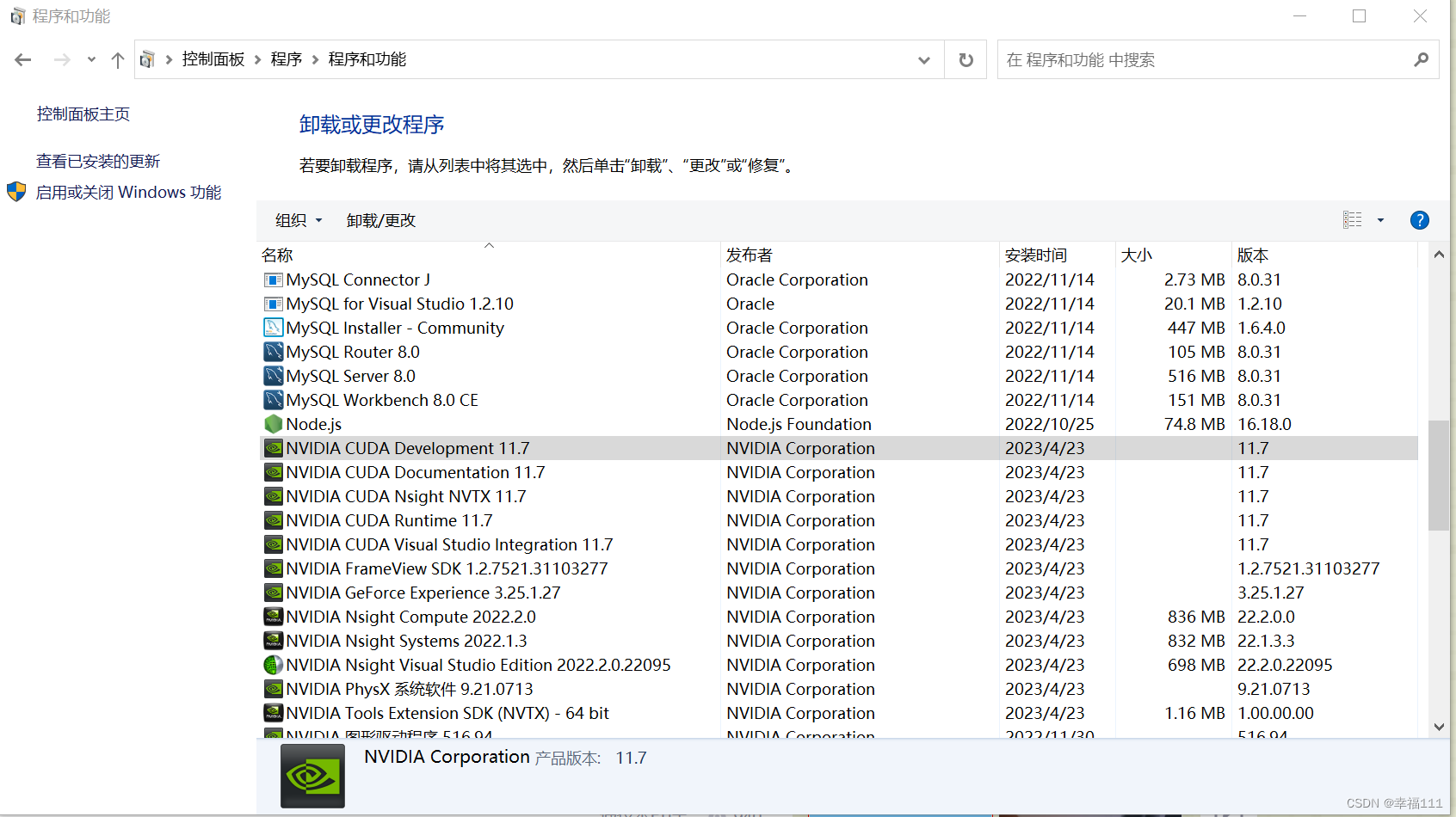Click the MySQL Installer - Community icon

tap(273, 328)
